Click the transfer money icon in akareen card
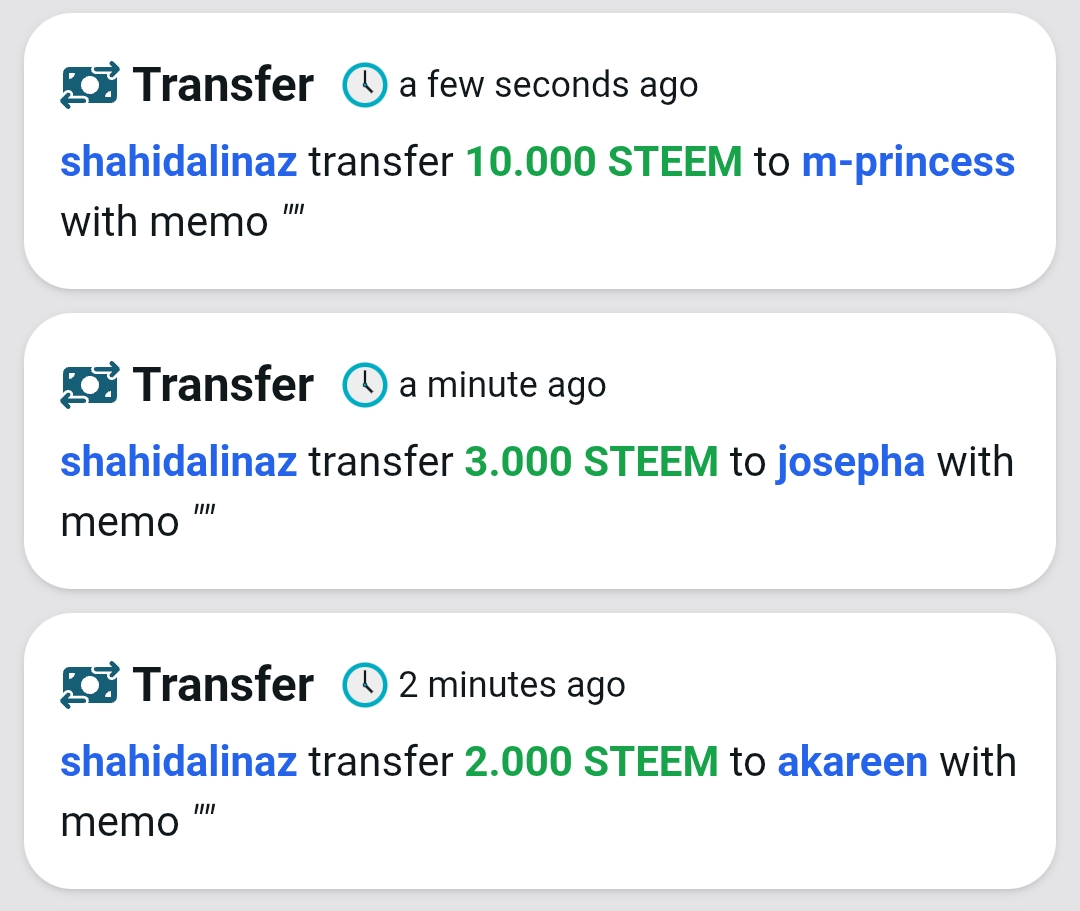The height and width of the screenshot is (911, 1080). (90, 685)
